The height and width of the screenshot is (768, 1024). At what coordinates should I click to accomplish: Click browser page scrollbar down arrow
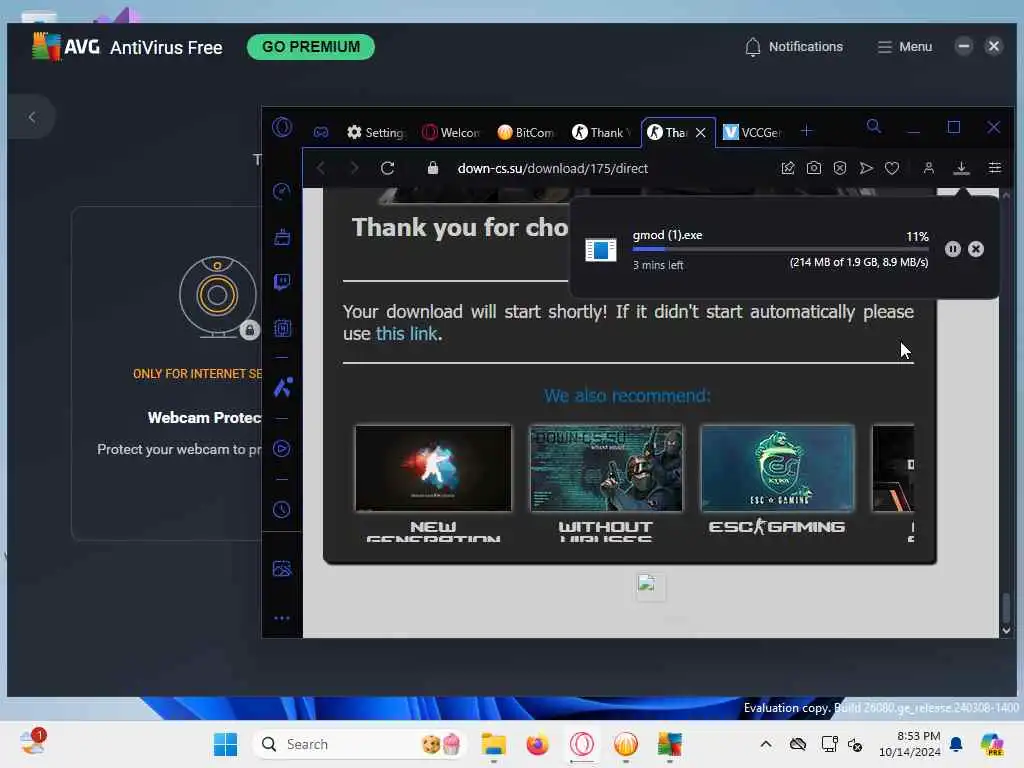click(1006, 631)
